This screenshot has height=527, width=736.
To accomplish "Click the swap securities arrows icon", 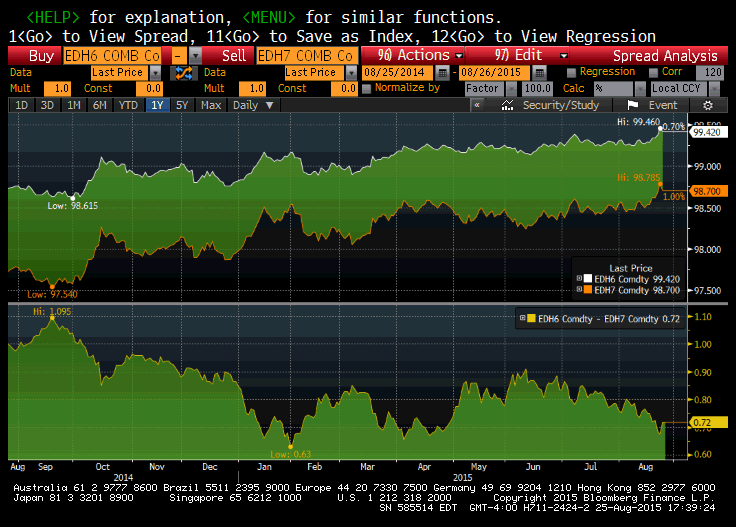I will (x=183, y=73).
